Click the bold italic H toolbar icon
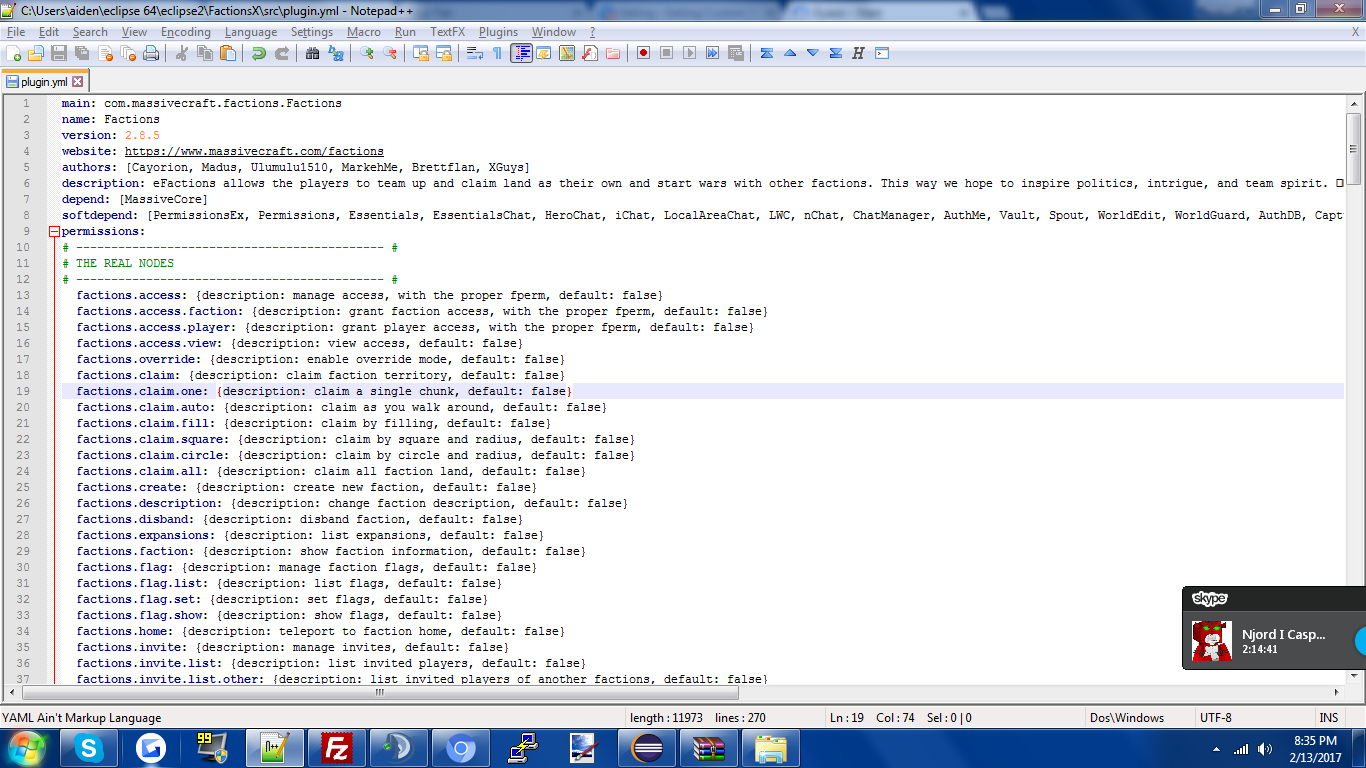 click(858, 53)
